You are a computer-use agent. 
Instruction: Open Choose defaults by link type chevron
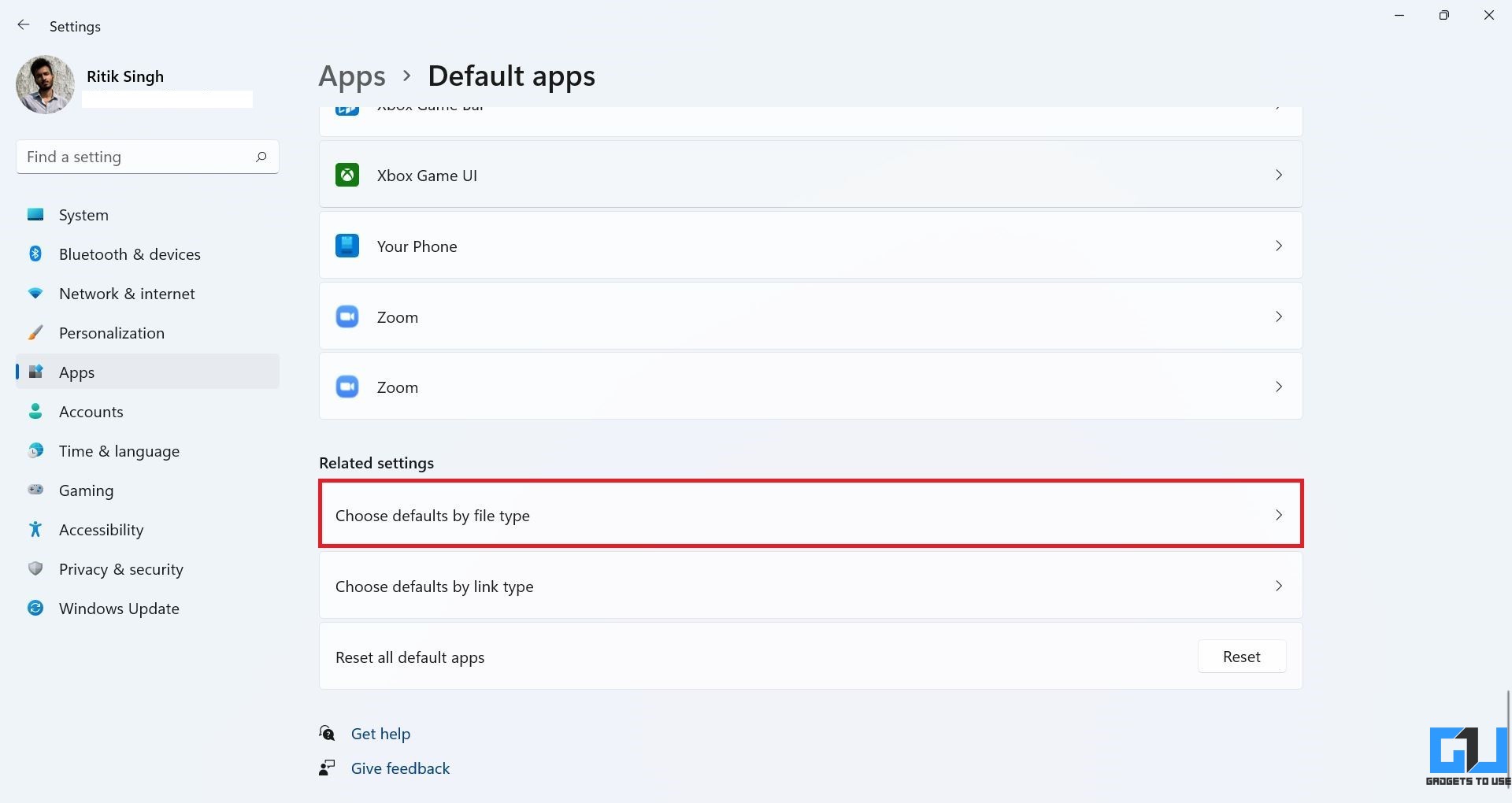coord(1279,586)
